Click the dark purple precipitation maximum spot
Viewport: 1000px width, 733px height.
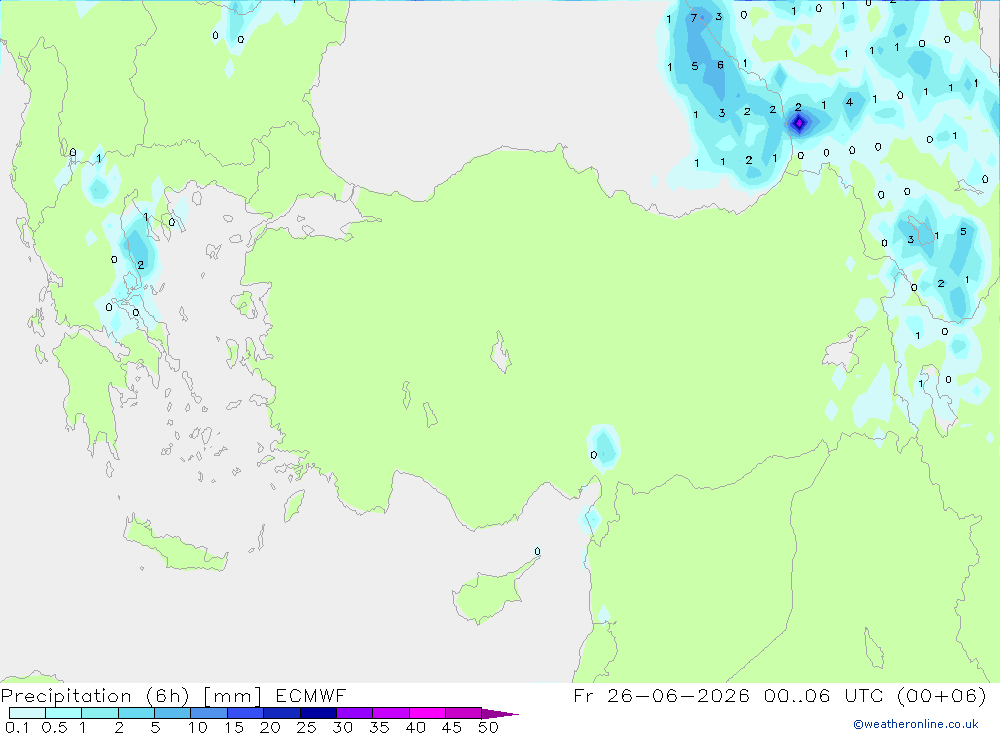[x=799, y=122]
